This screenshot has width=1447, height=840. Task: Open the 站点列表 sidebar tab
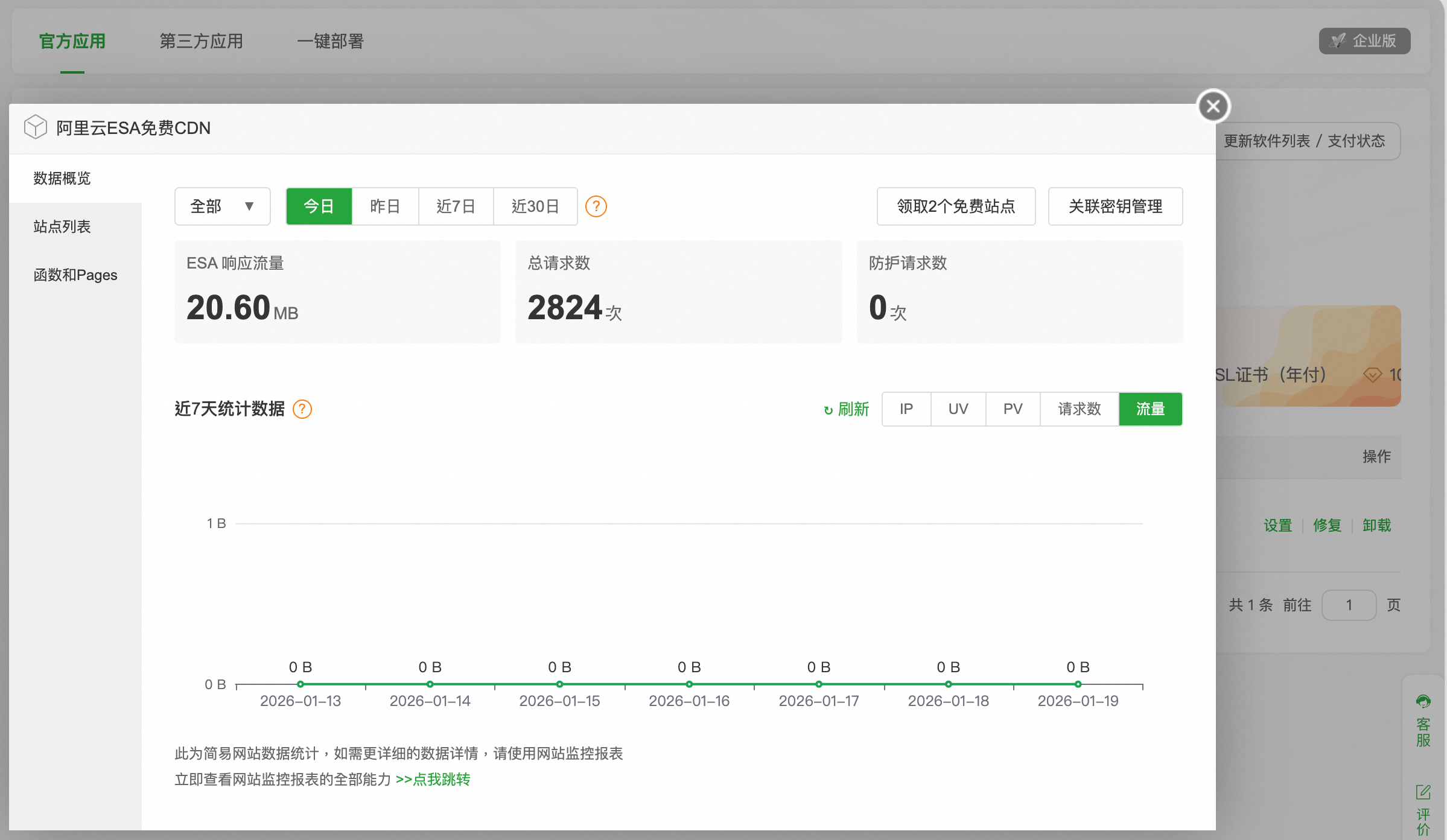62,227
